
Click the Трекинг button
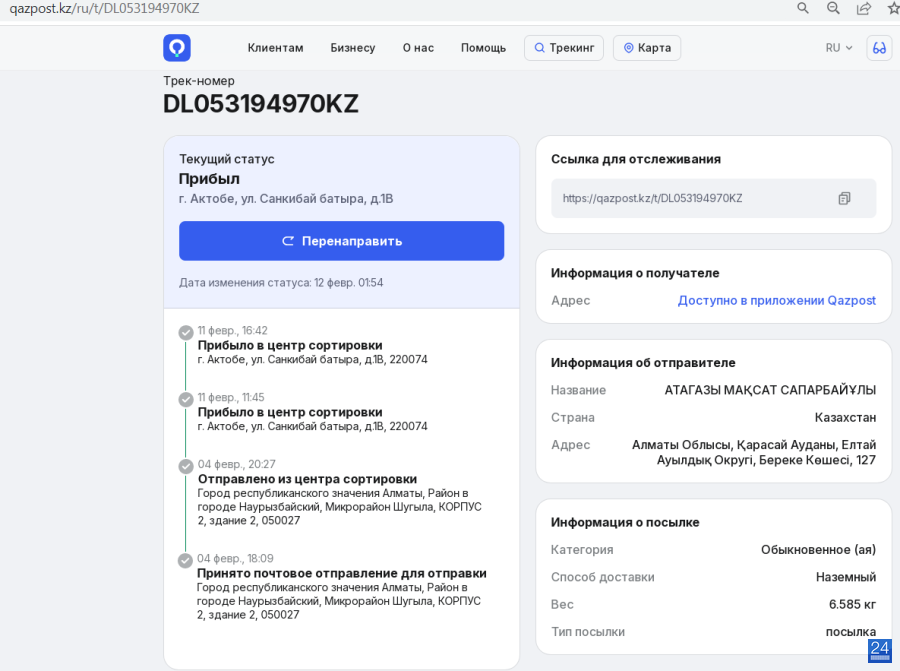[564, 48]
